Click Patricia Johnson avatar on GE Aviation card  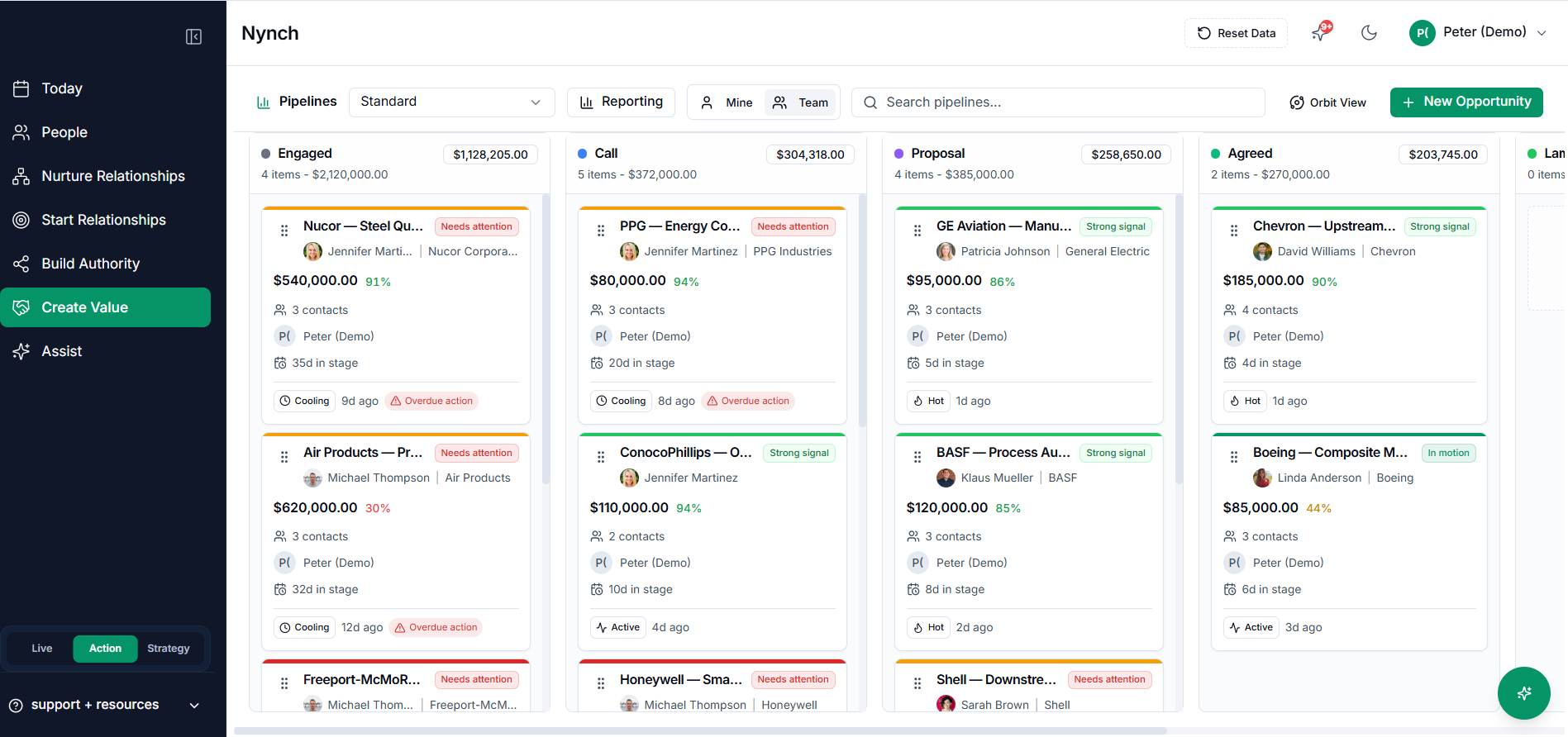click(x=946, y=251)
